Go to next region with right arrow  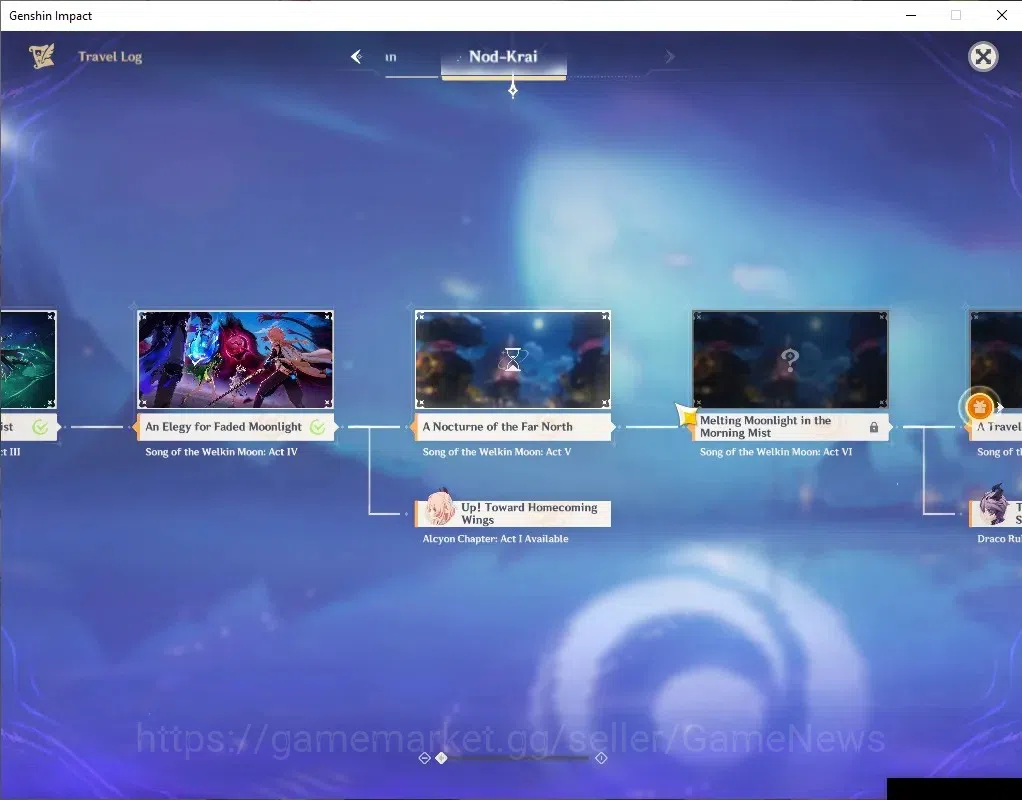pos(670,57)
